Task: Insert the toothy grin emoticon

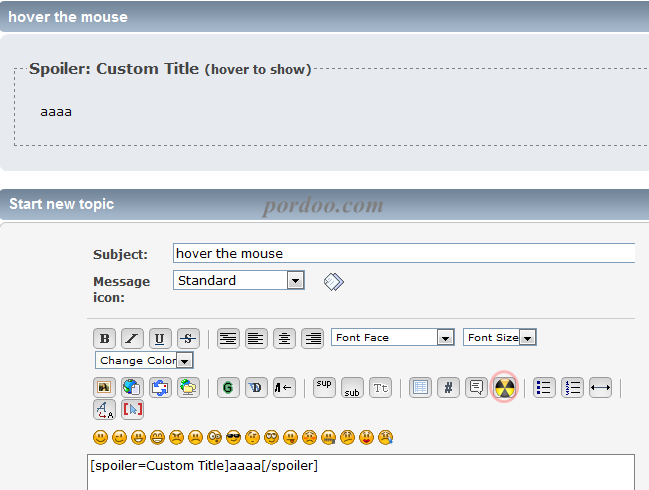Action: click(x=157, y=437)
